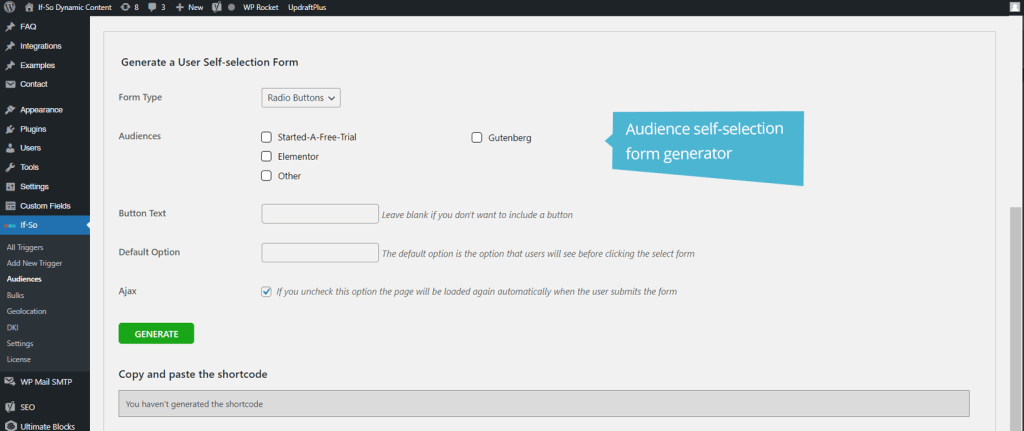The height and width of the screenshot is (431, 1024).
Task: Click the user avatar in the admin bar
Action: [1014, 7]
